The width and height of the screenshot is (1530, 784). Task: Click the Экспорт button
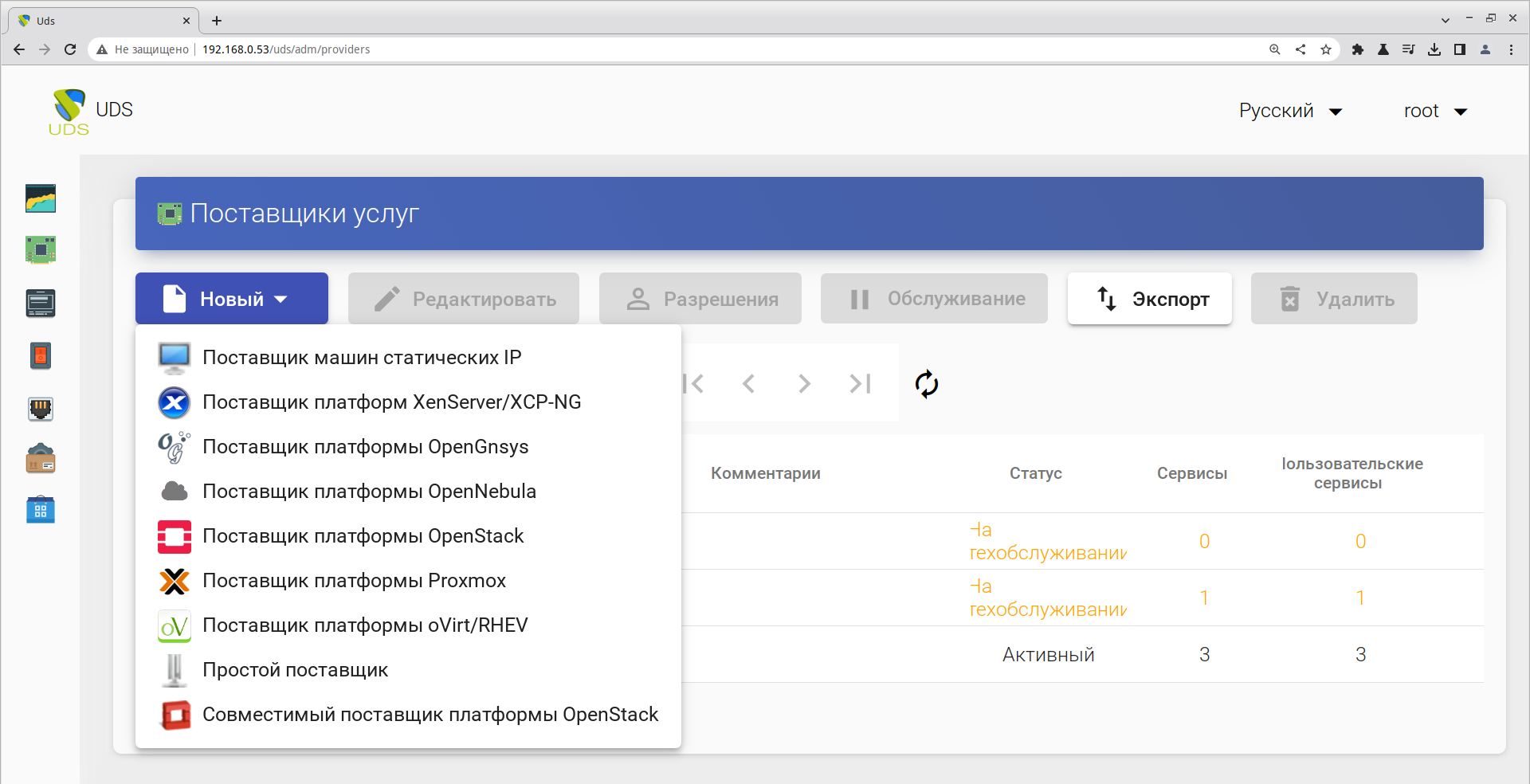point(1150,299)
